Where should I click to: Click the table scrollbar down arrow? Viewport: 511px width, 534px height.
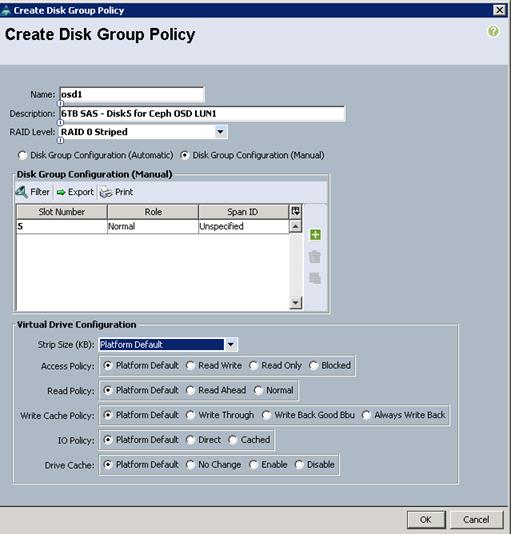pyautogui.click(x=295, y=302)
